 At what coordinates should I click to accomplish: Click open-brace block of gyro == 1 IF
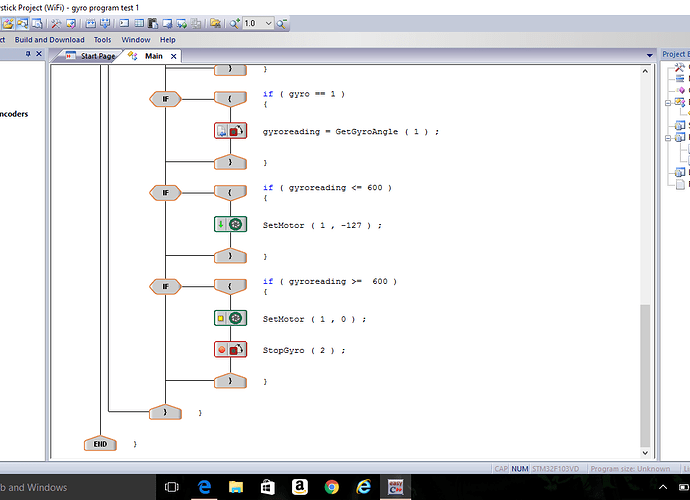pos(230,99)
